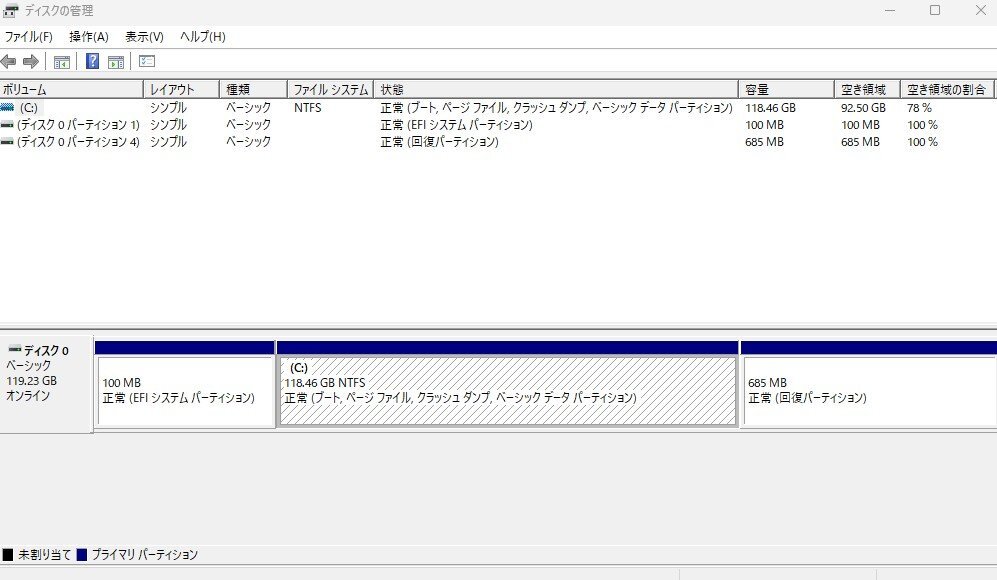Click the 正常 (EFI システム パーティション) status cell in the list
The height and width of the screenshot is (580, 997).
[x=457, y=125]
